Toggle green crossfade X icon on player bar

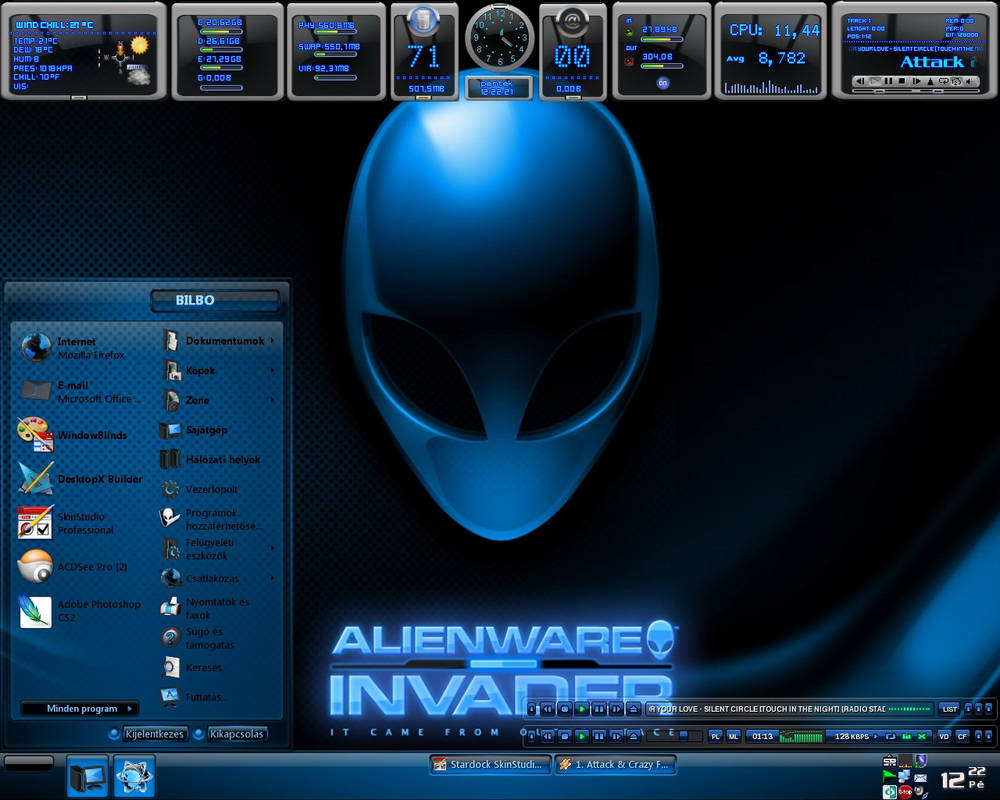click(922, 736)
